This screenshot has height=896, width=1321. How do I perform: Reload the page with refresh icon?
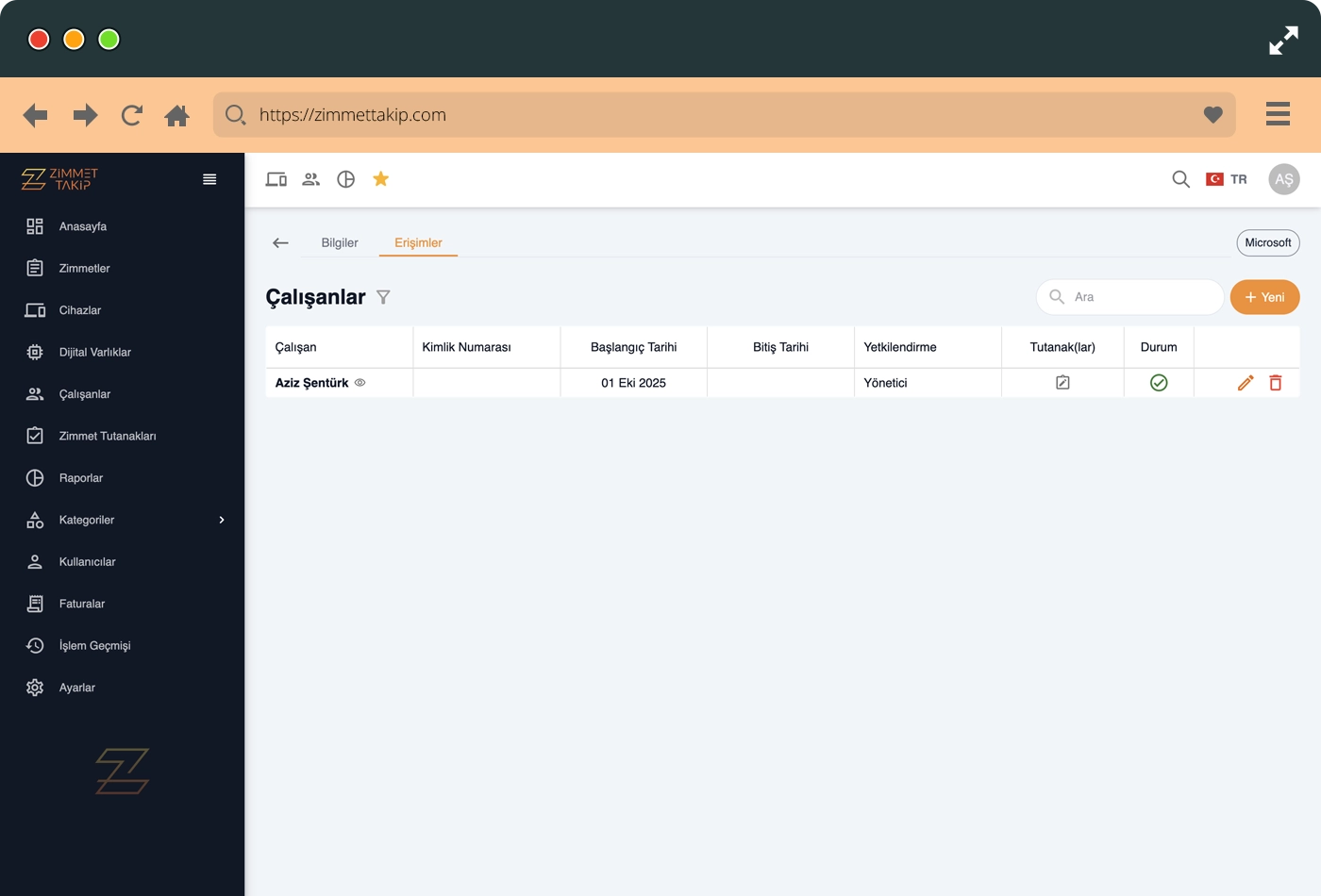click(132, 115)
